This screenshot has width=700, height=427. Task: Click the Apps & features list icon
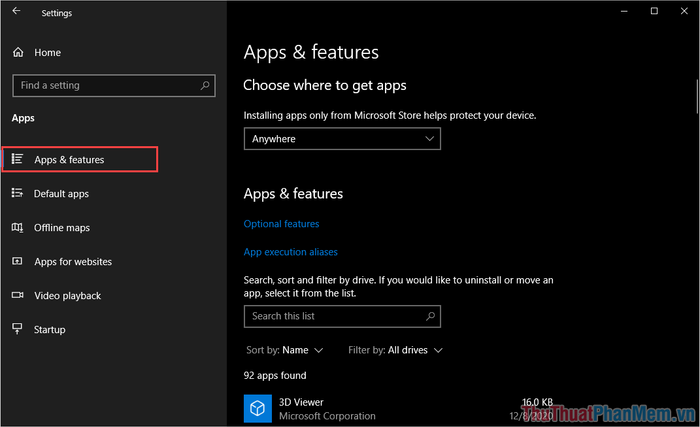(17, 159)
